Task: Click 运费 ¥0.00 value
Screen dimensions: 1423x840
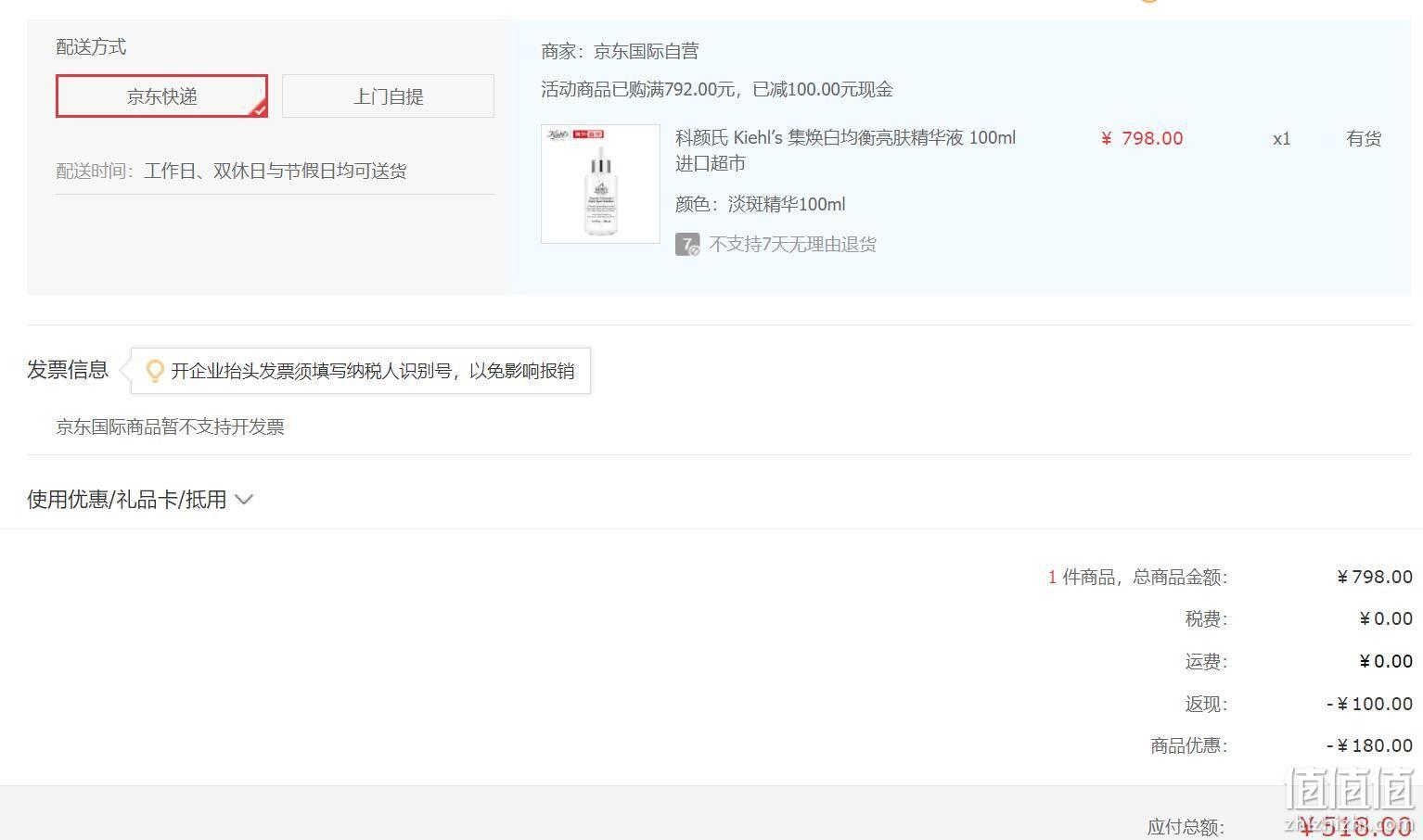Action: pos(1386,661)
